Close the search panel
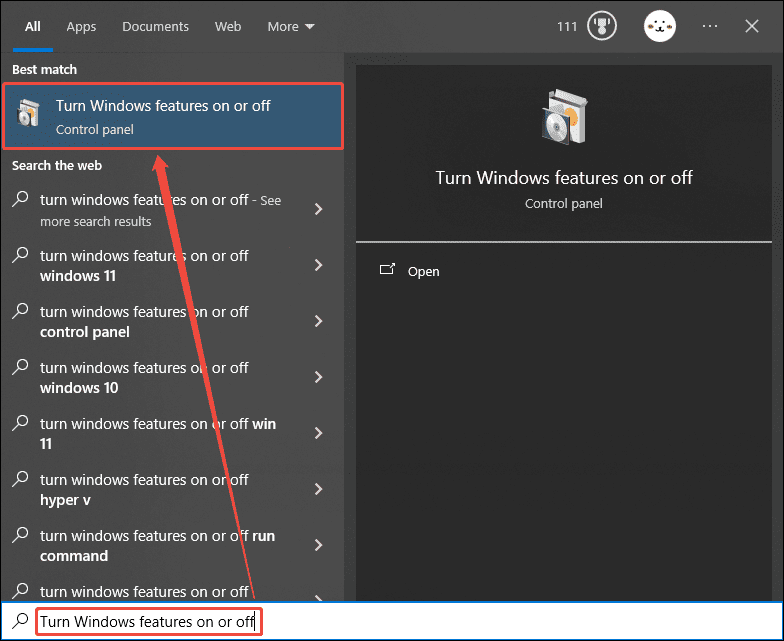Viewport: 784px width, 641px height. pos(752,26)
